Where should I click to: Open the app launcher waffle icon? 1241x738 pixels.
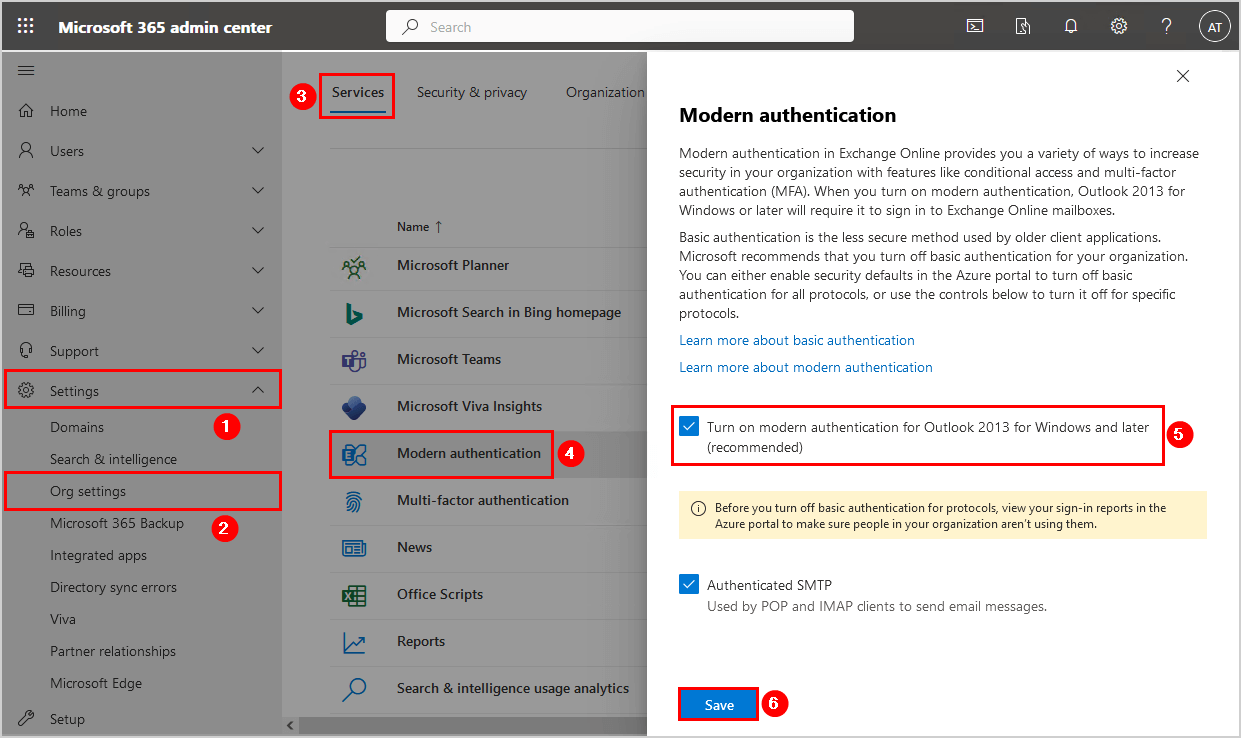tap(26, 27)
